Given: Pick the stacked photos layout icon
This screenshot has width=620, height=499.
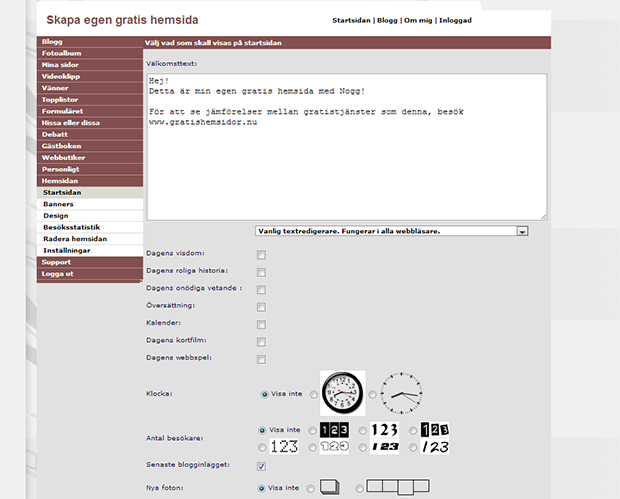Looking at the screenshot, I should click(329, 488).
